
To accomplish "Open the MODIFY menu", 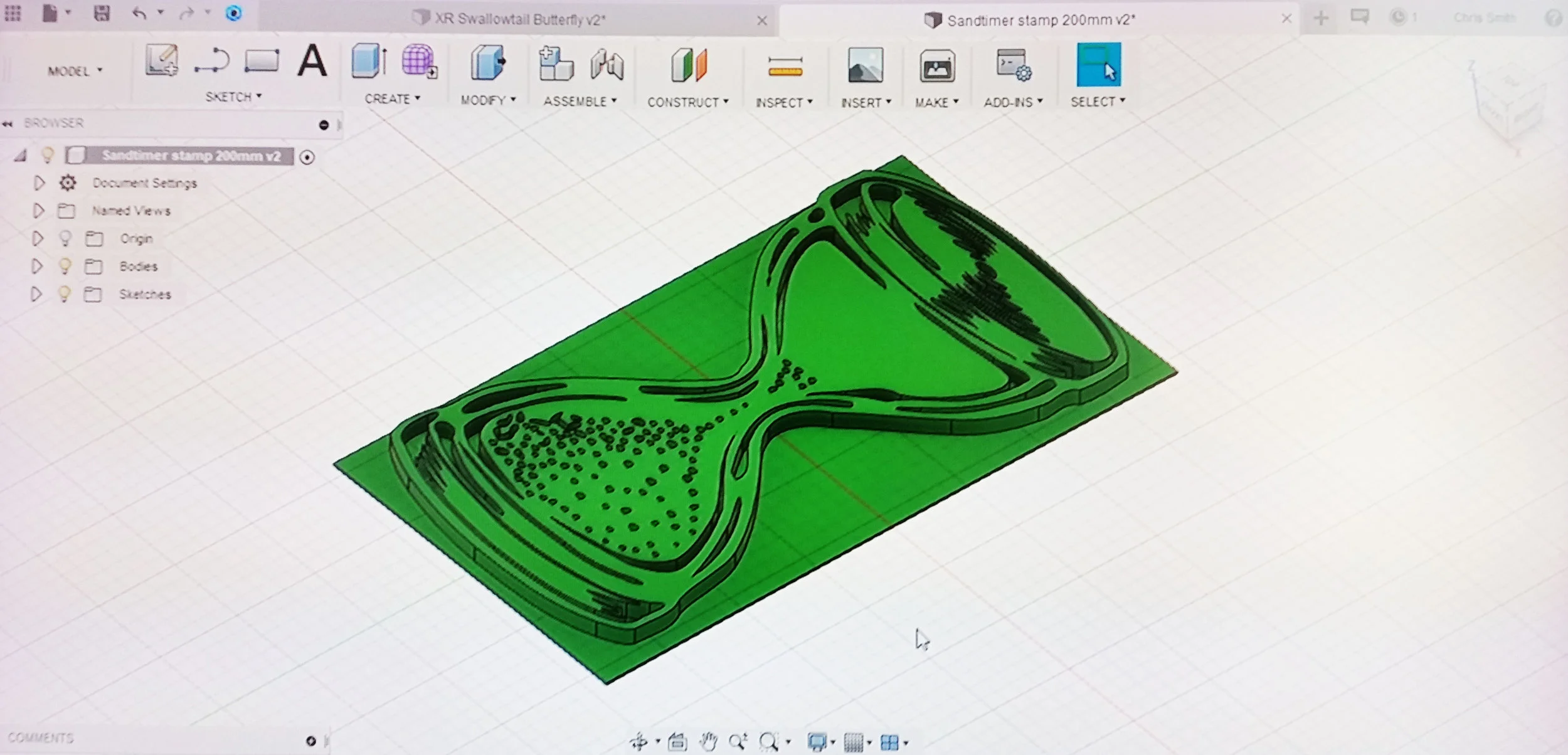I will [x=488, y=100].
